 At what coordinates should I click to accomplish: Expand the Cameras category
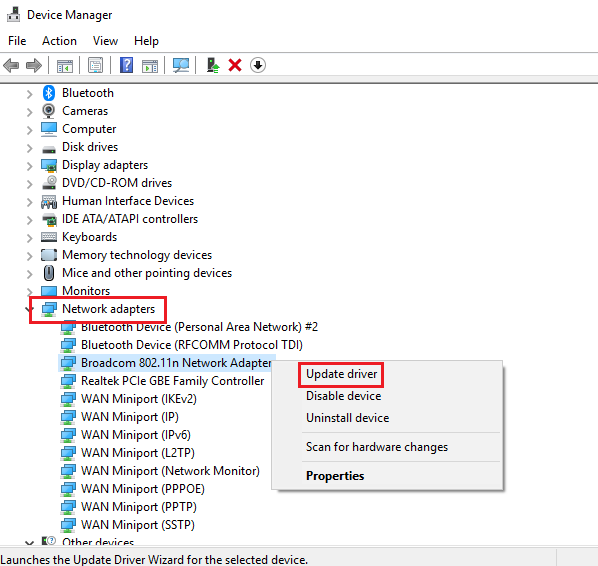pyautogui.click(x=29, y=112)
